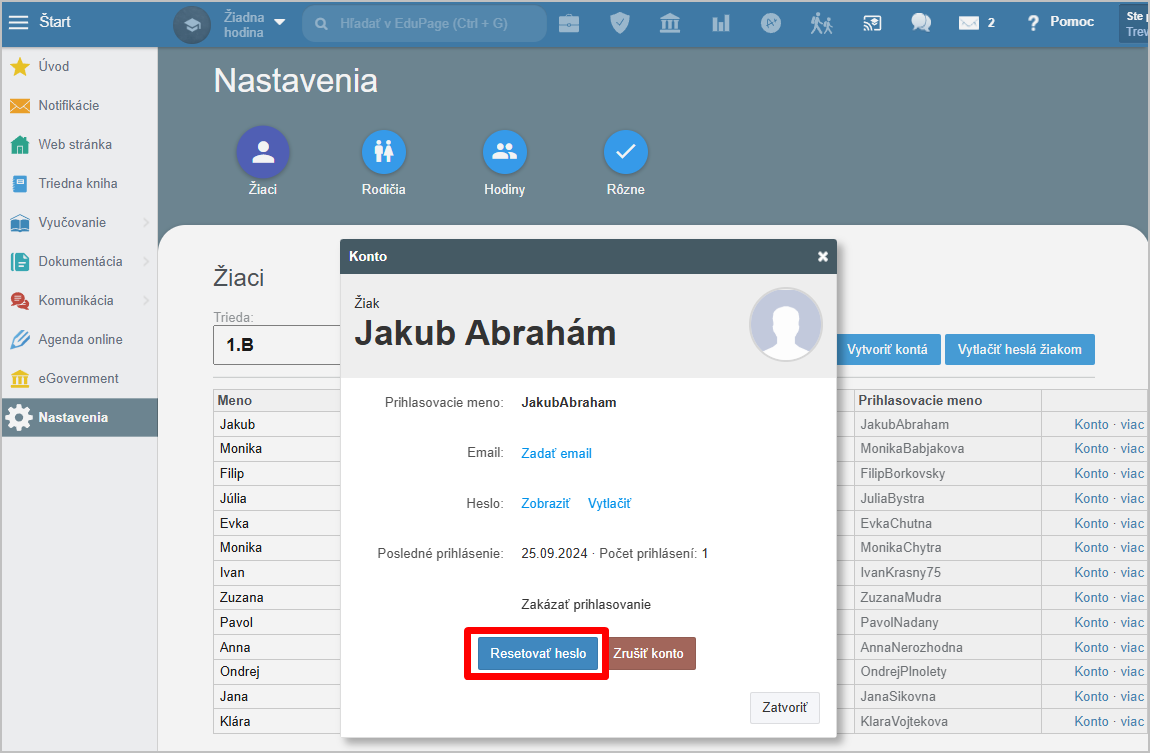
Task: Open the compass icon in top bar
Action: [771, 23]
